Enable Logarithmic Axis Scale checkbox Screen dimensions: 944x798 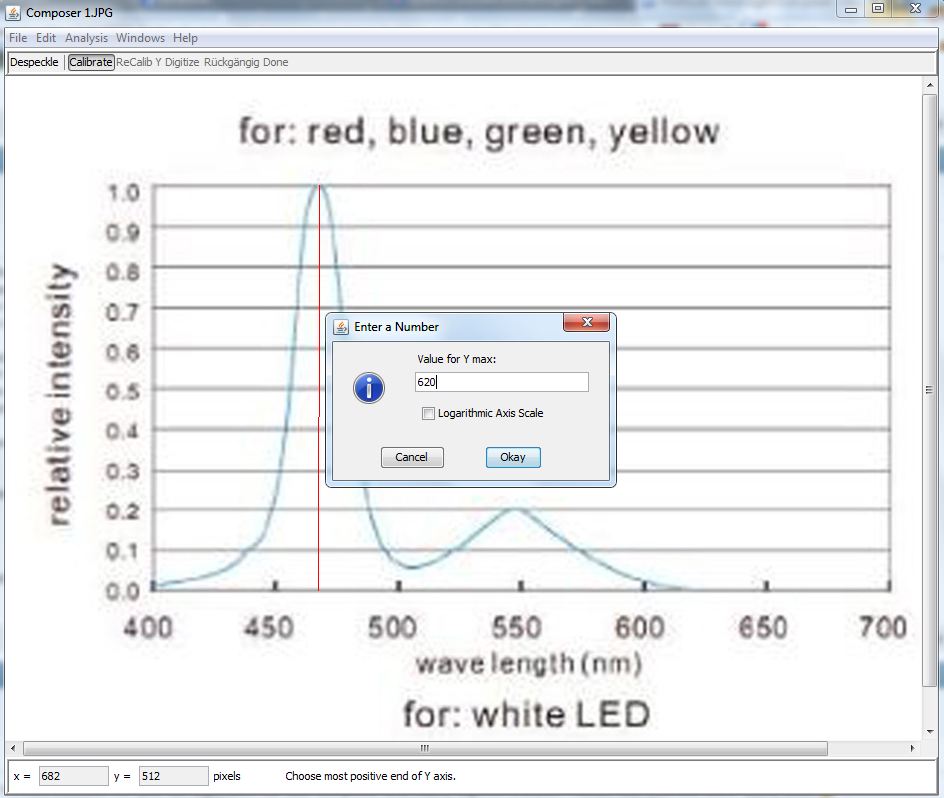429,414
